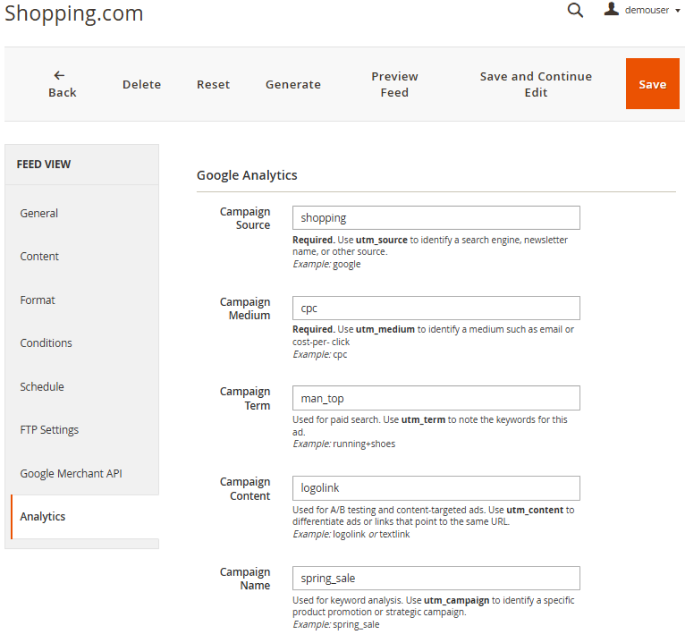
Task: Click the 'Example: running+shoes' hint text
Action: (344, 444)
